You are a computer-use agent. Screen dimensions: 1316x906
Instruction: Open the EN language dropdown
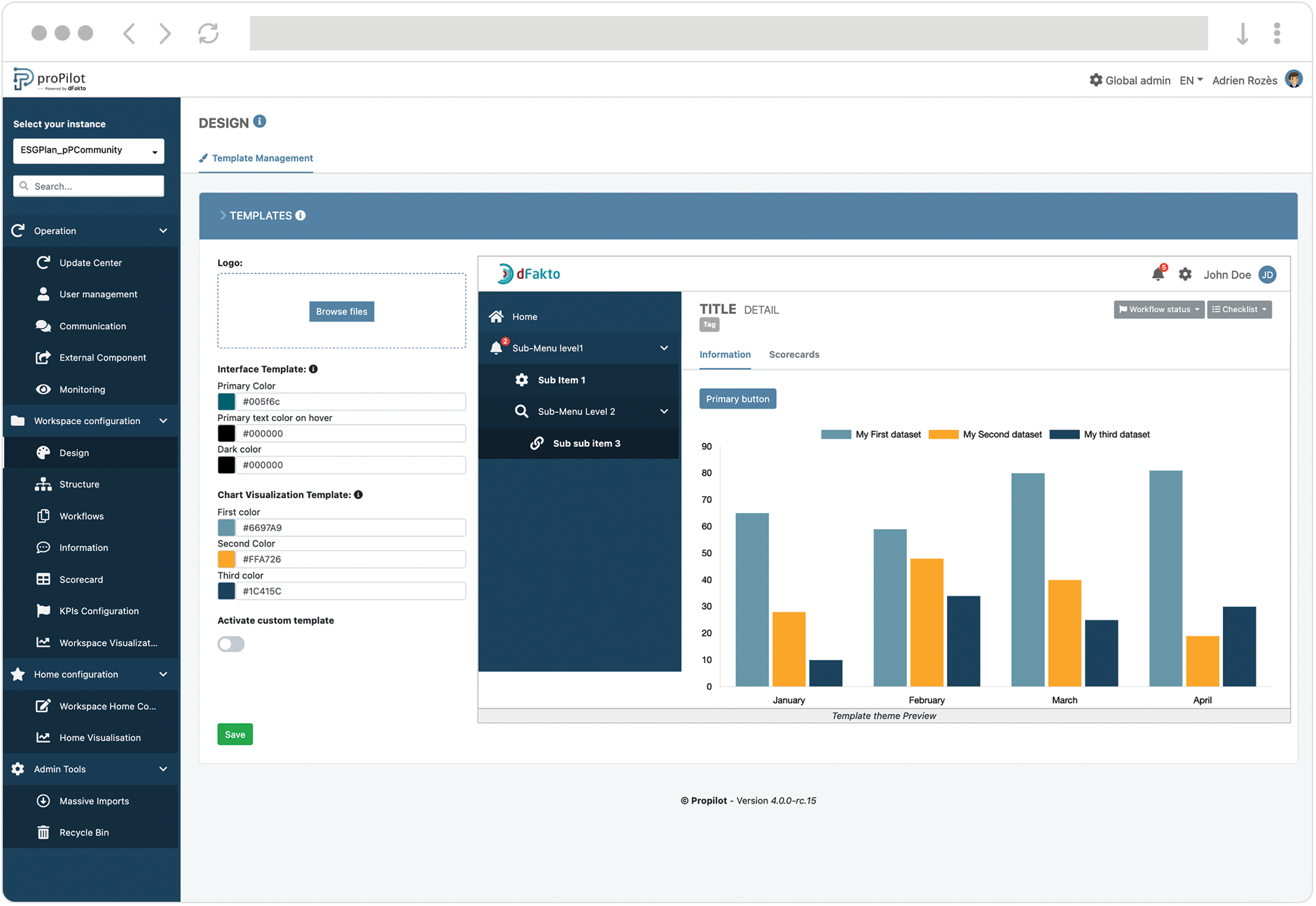click(x=1191, y=81)
